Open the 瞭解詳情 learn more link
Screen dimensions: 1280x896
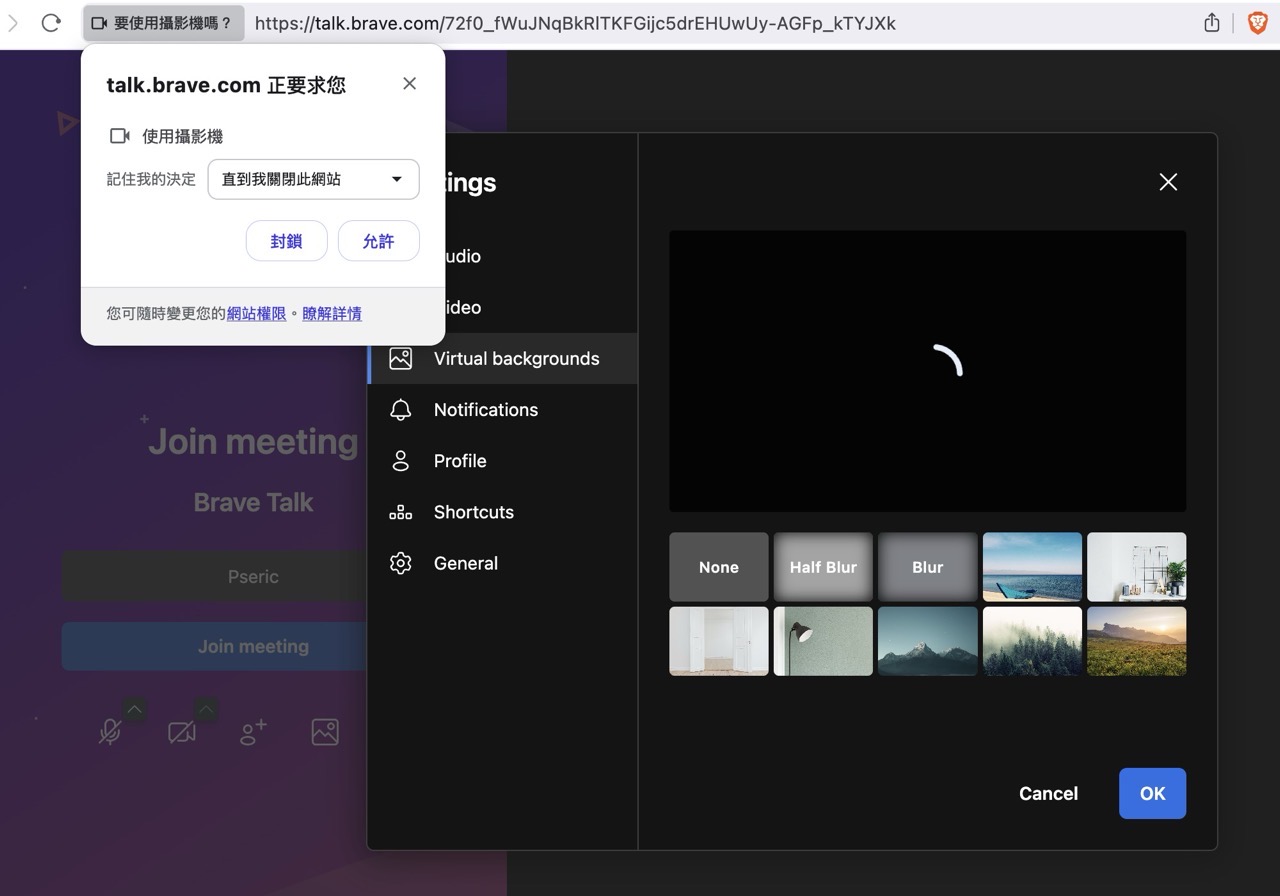click(332, 314)
